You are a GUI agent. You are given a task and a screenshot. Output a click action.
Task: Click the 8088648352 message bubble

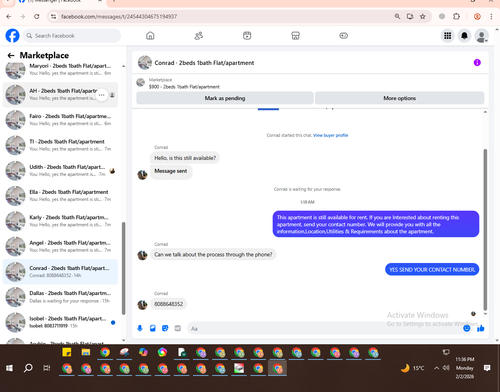pyautogui.click(x=168, y=304)
